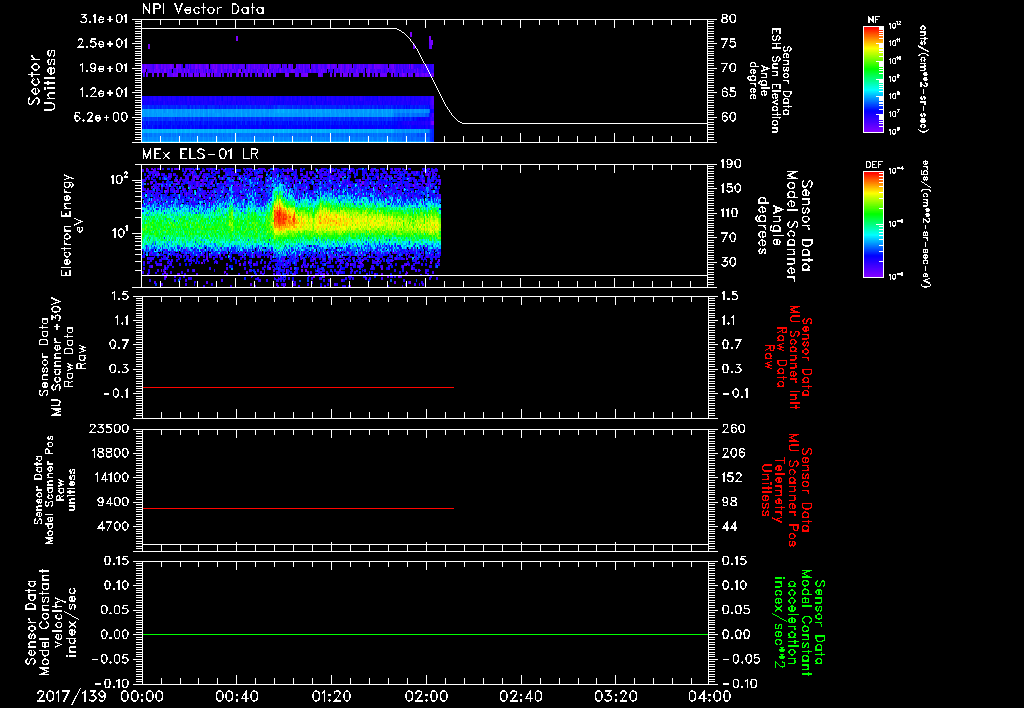Click the "03:20" time axis label
The height and width of the screenshot is (708, 1024).
(615, 696)
